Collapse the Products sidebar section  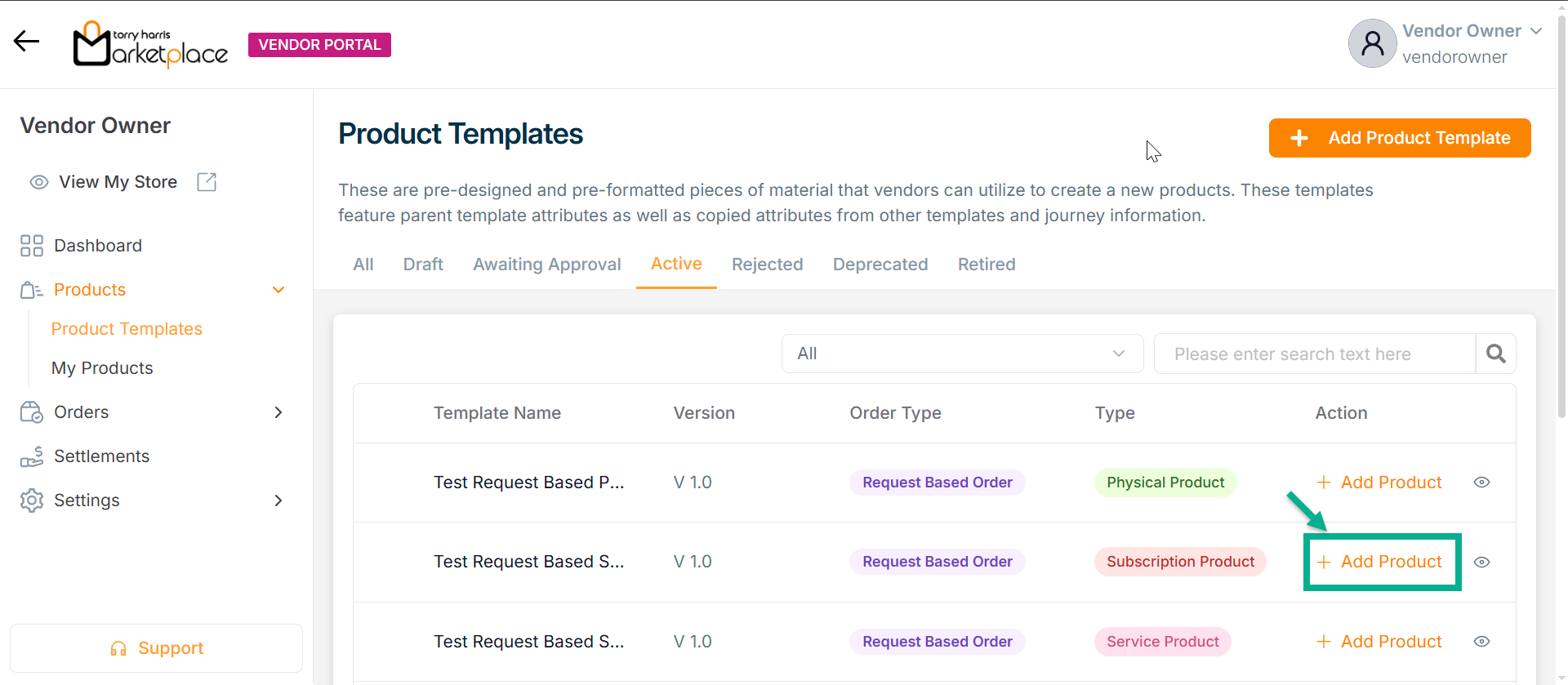278,290
